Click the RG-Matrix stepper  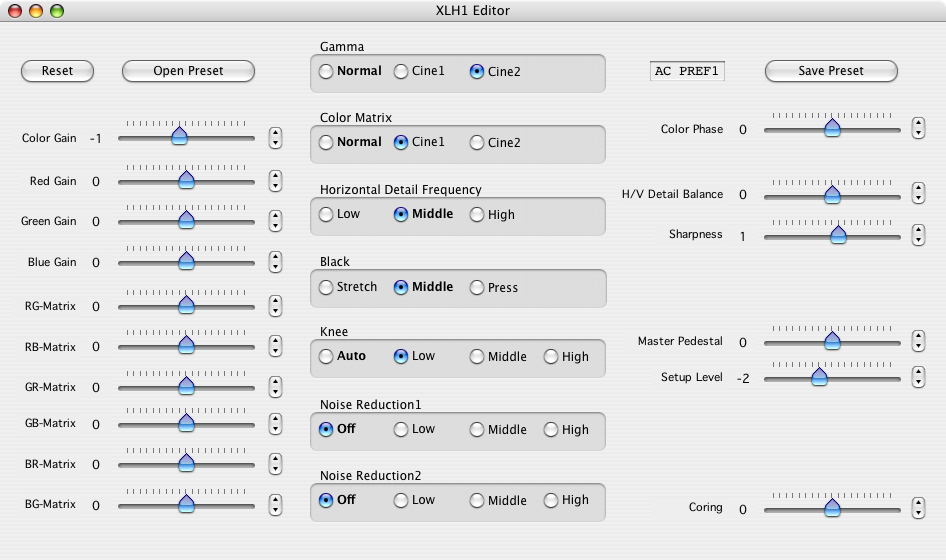(275, 306)
